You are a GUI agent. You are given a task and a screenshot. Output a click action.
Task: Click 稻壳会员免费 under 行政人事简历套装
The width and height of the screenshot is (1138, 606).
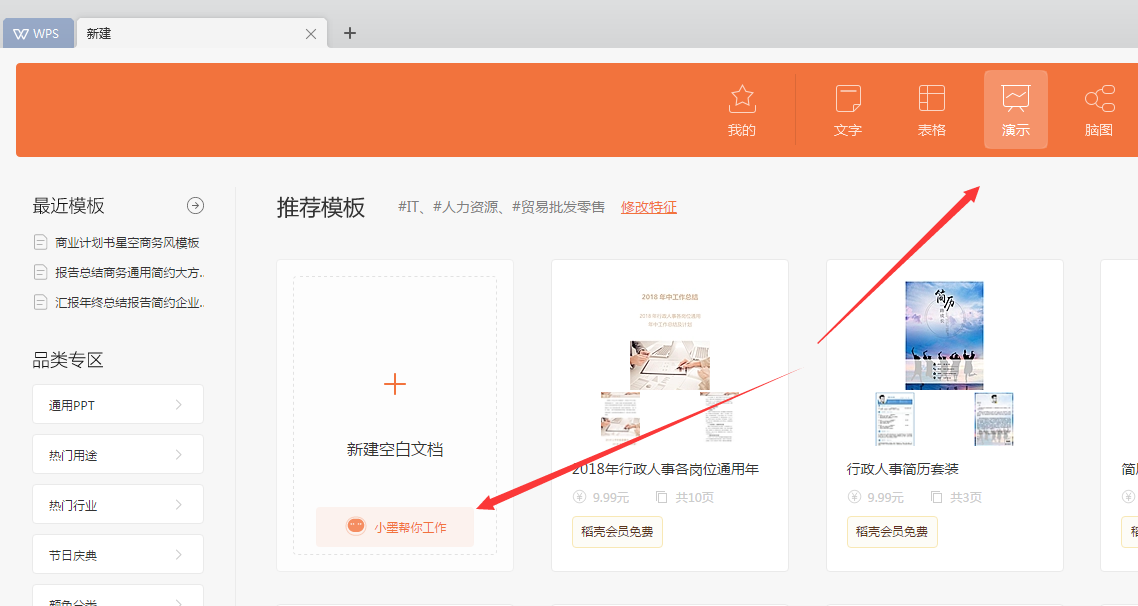892,532
